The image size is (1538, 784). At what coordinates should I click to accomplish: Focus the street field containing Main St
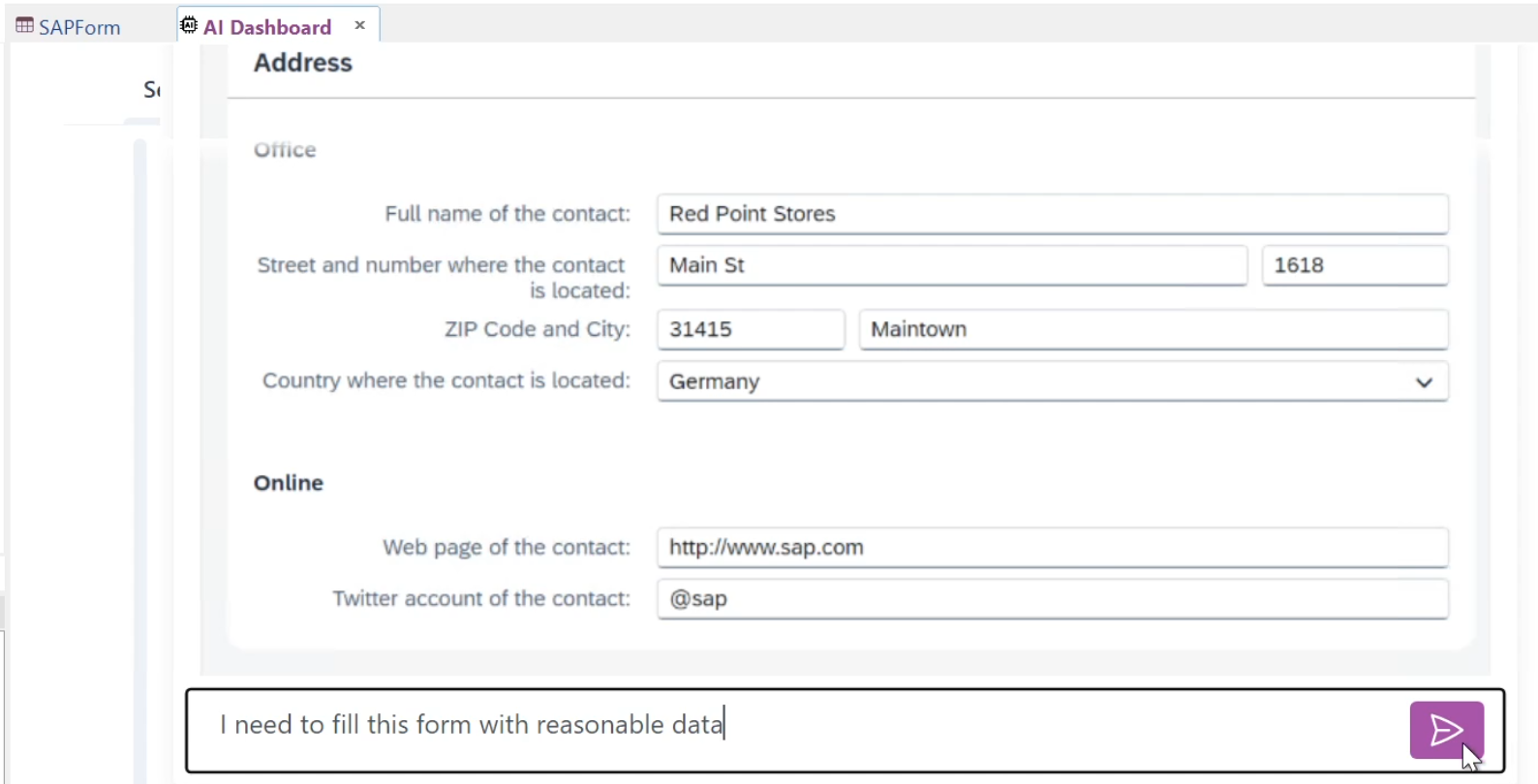(951, 265)
